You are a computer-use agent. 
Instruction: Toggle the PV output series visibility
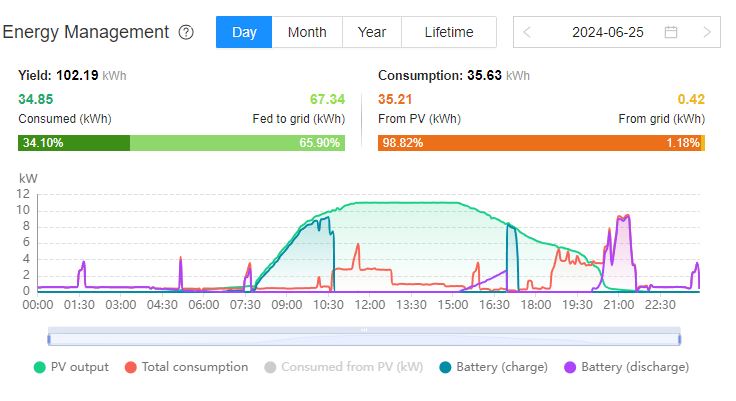(x=79, y=367)
